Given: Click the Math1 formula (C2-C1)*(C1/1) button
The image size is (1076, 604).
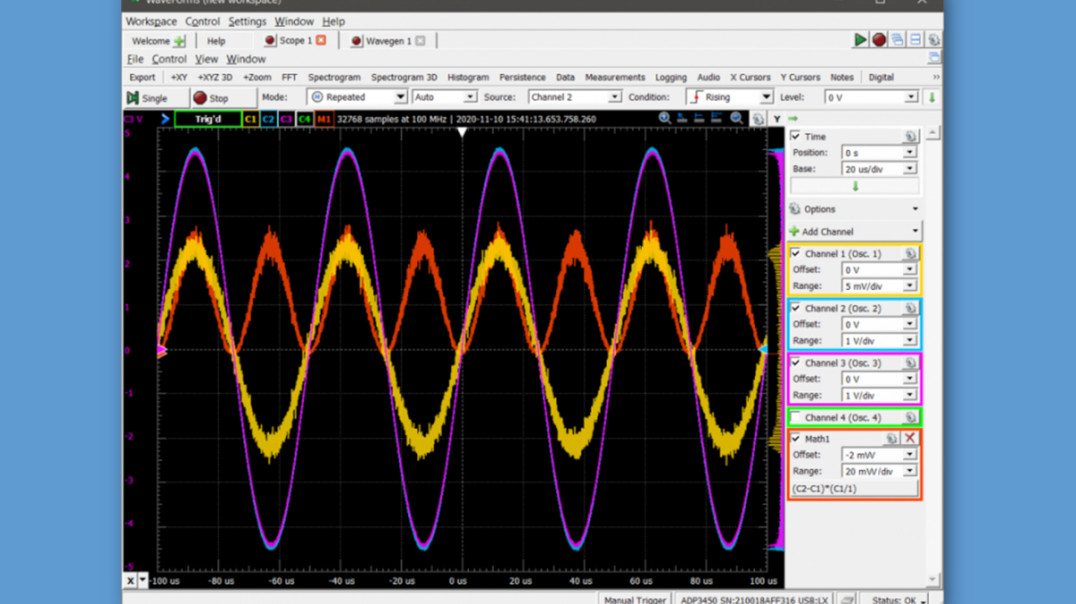Looking at the screenshot, I should [854, 489].
